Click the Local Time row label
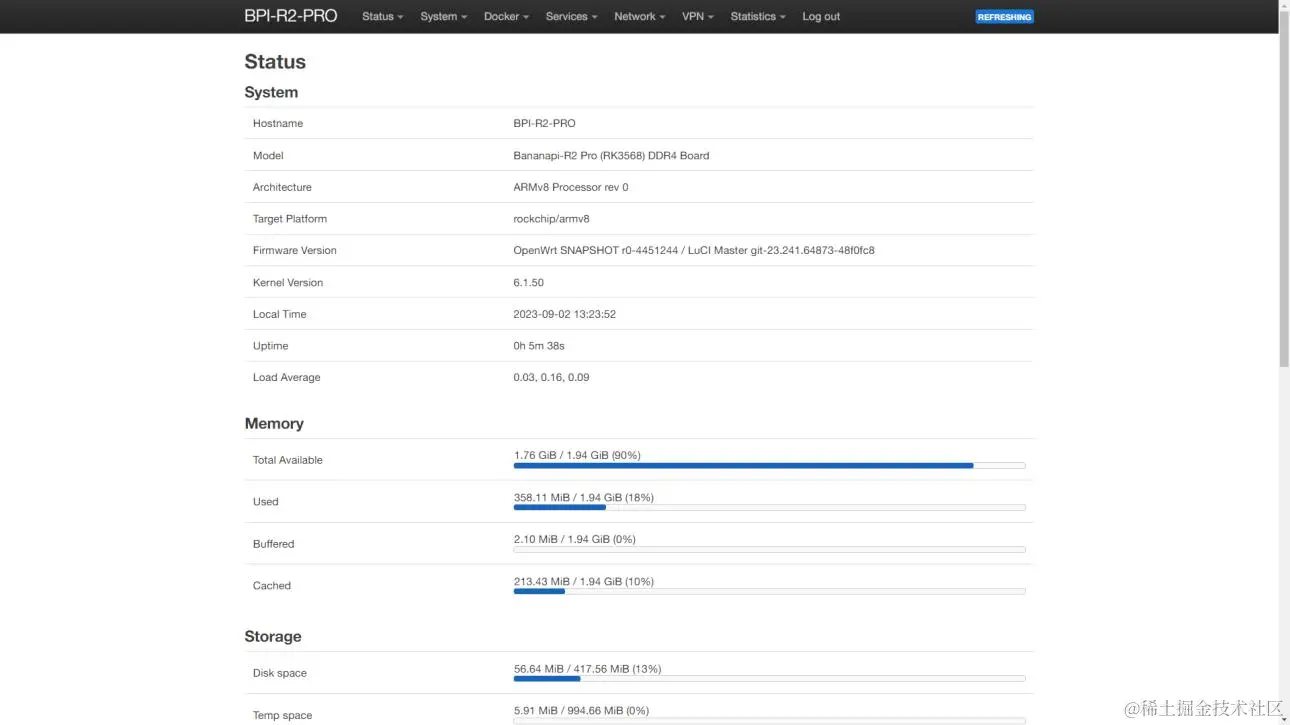This screenshot has height=725, width=1290. pyautogui.click(x=280, y=315)
